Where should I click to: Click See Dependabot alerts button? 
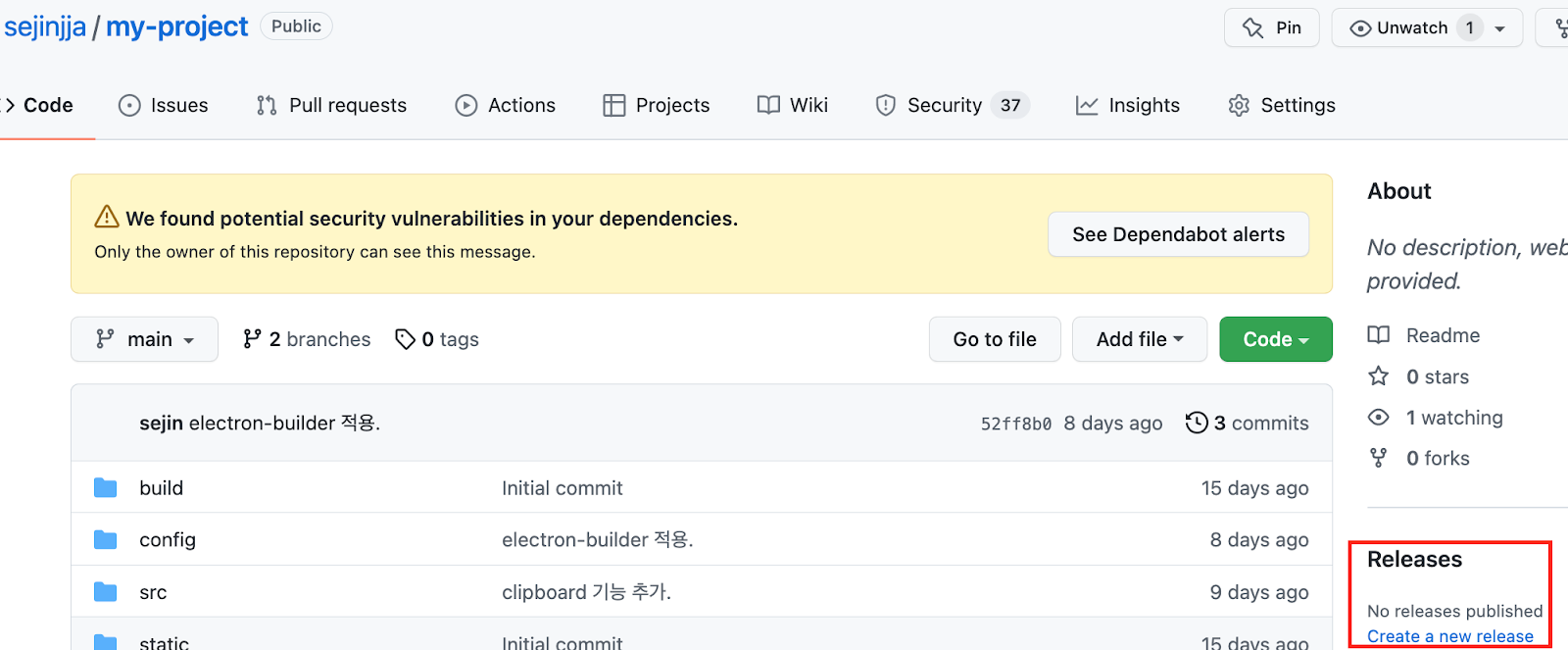[1178, 234]
